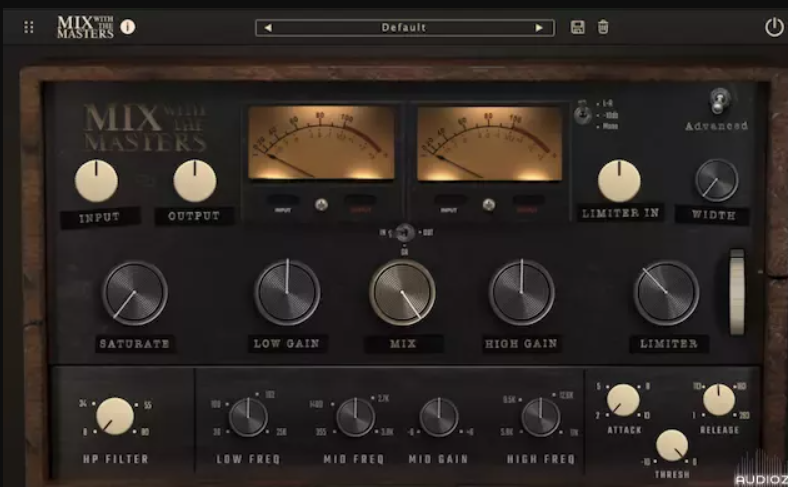788x487 pixels.
Task: Click the six-dot drag handle icon
Action: [x=29, y=27]
